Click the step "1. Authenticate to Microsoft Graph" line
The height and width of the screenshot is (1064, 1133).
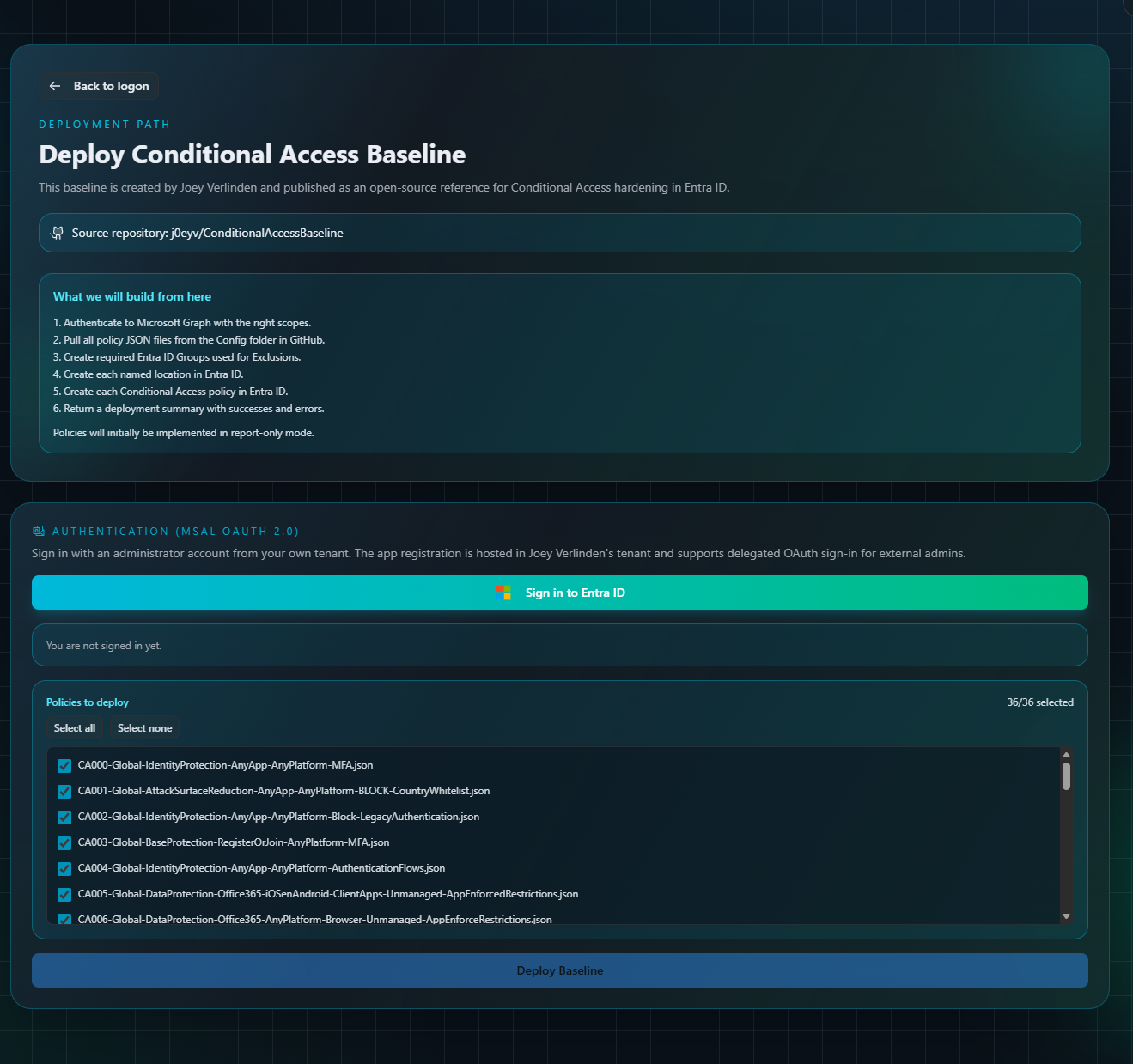pyautogui.click(x=182, y=323)
